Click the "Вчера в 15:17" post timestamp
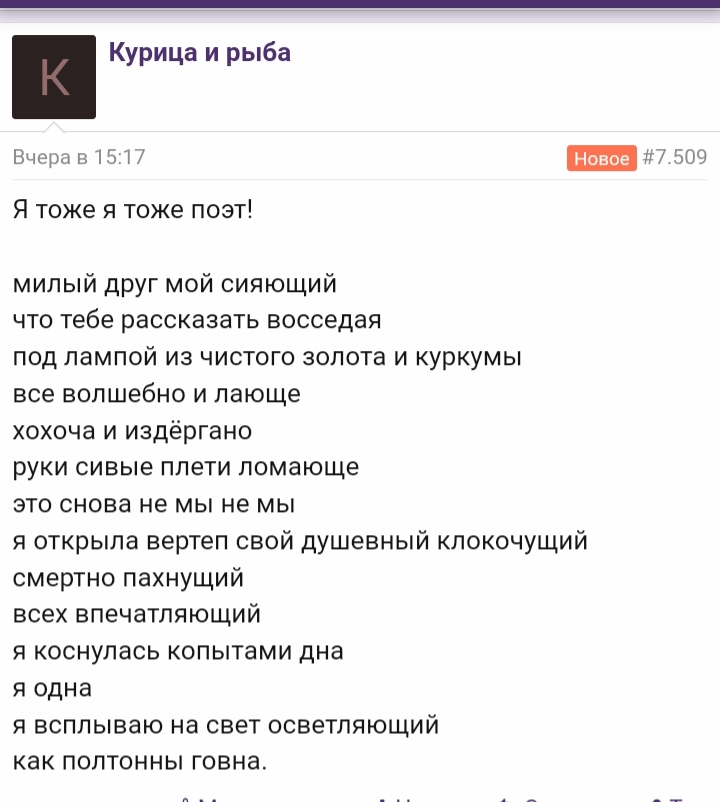This screenshot has height=802, width=720. (79, 157)
